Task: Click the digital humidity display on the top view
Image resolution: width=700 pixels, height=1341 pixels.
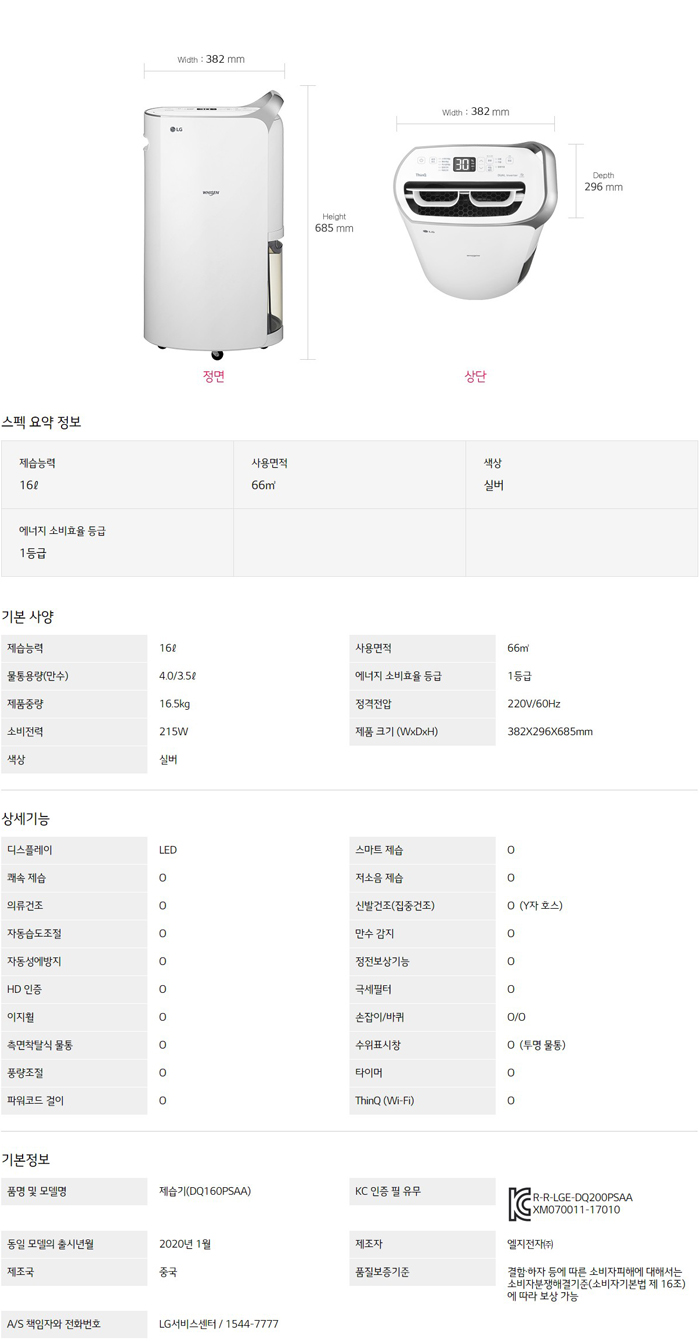Action: [464, 164]
